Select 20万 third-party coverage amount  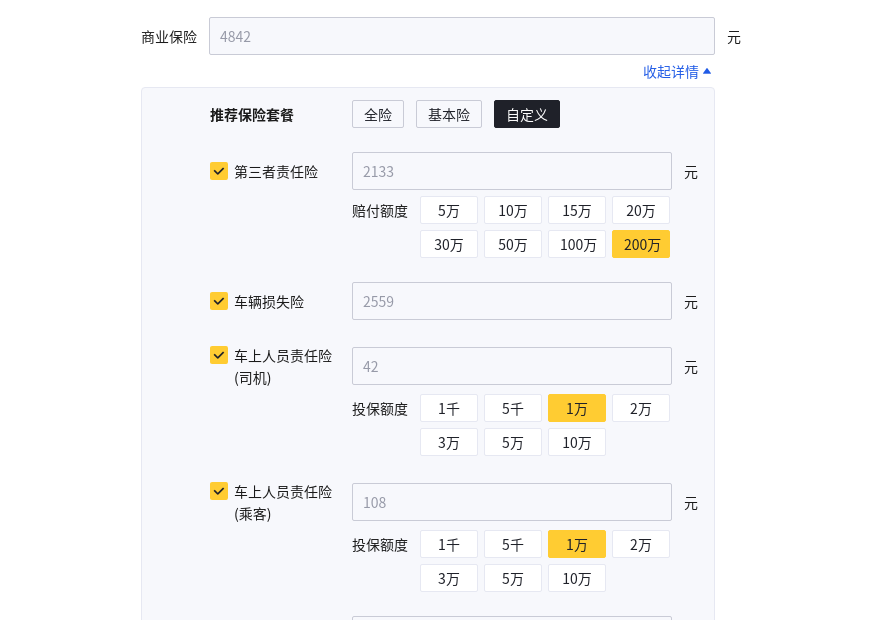coord(641,210)
